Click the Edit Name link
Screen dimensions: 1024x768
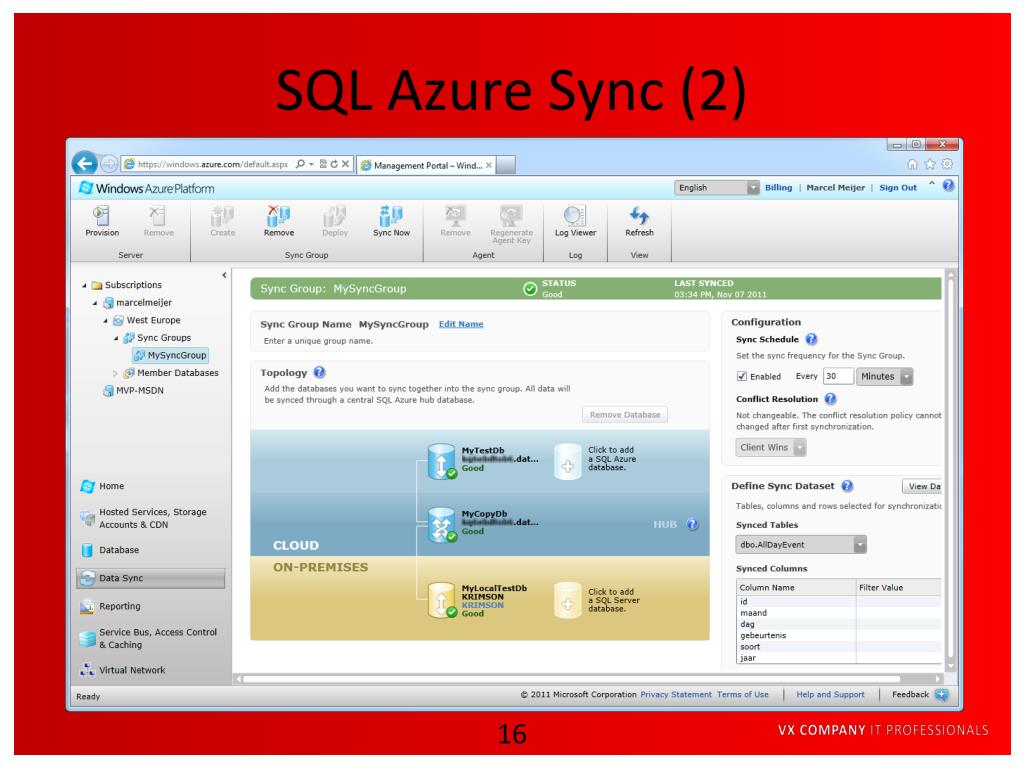tap(461, 324)
